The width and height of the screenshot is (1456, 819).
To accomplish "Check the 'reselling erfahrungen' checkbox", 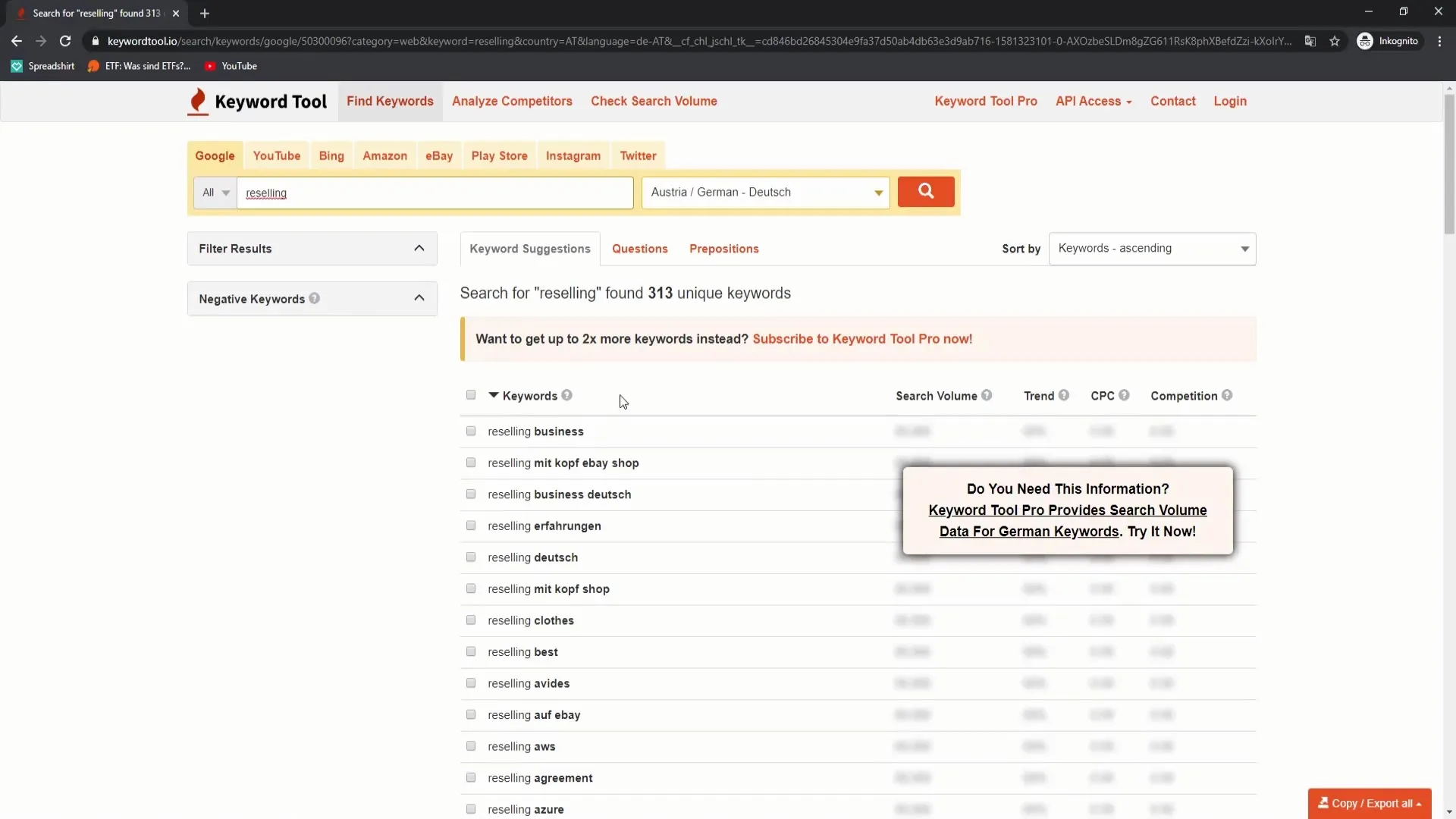I will tap(471, 526).
